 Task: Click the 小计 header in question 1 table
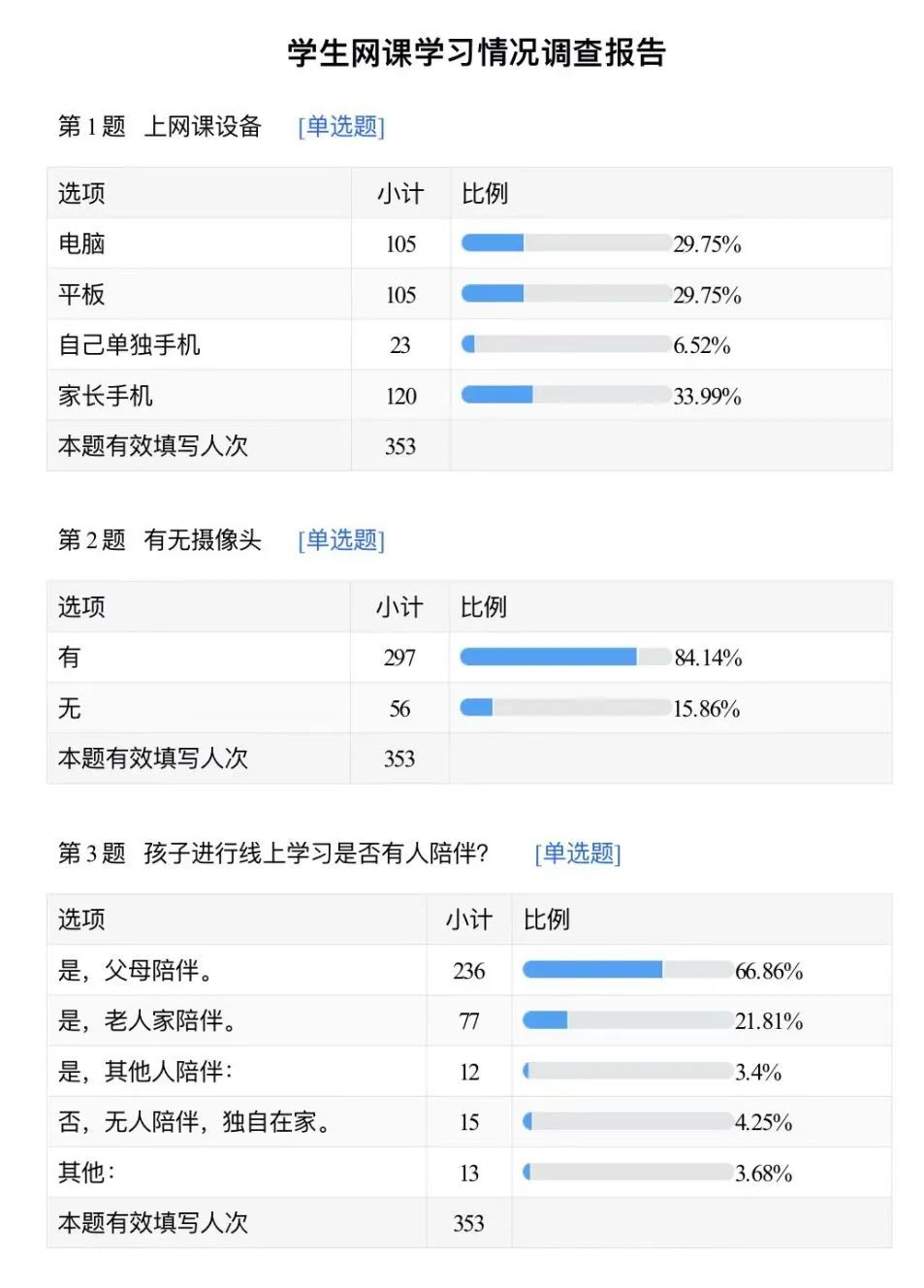[x=400, y=193]
